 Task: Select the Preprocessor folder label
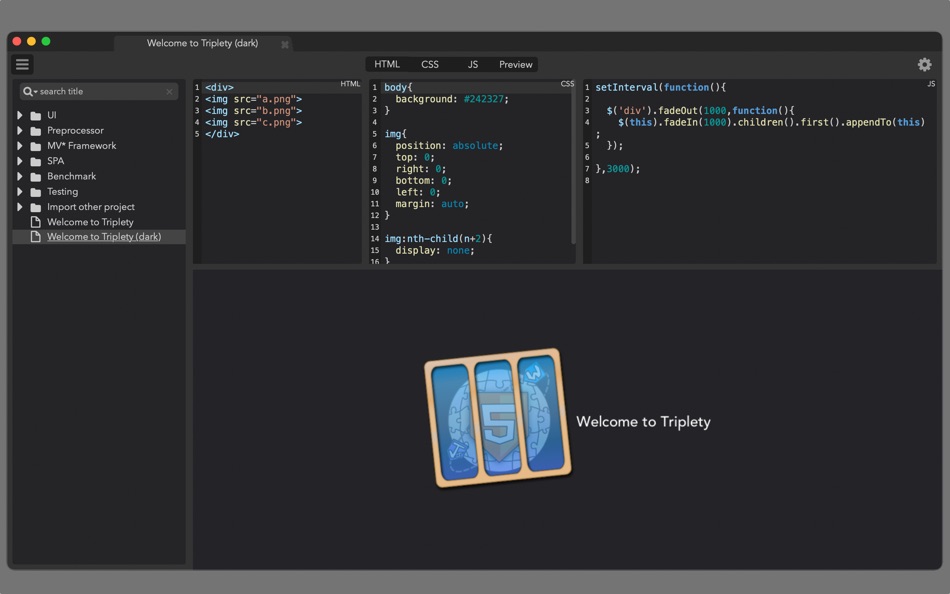point(75,130)
